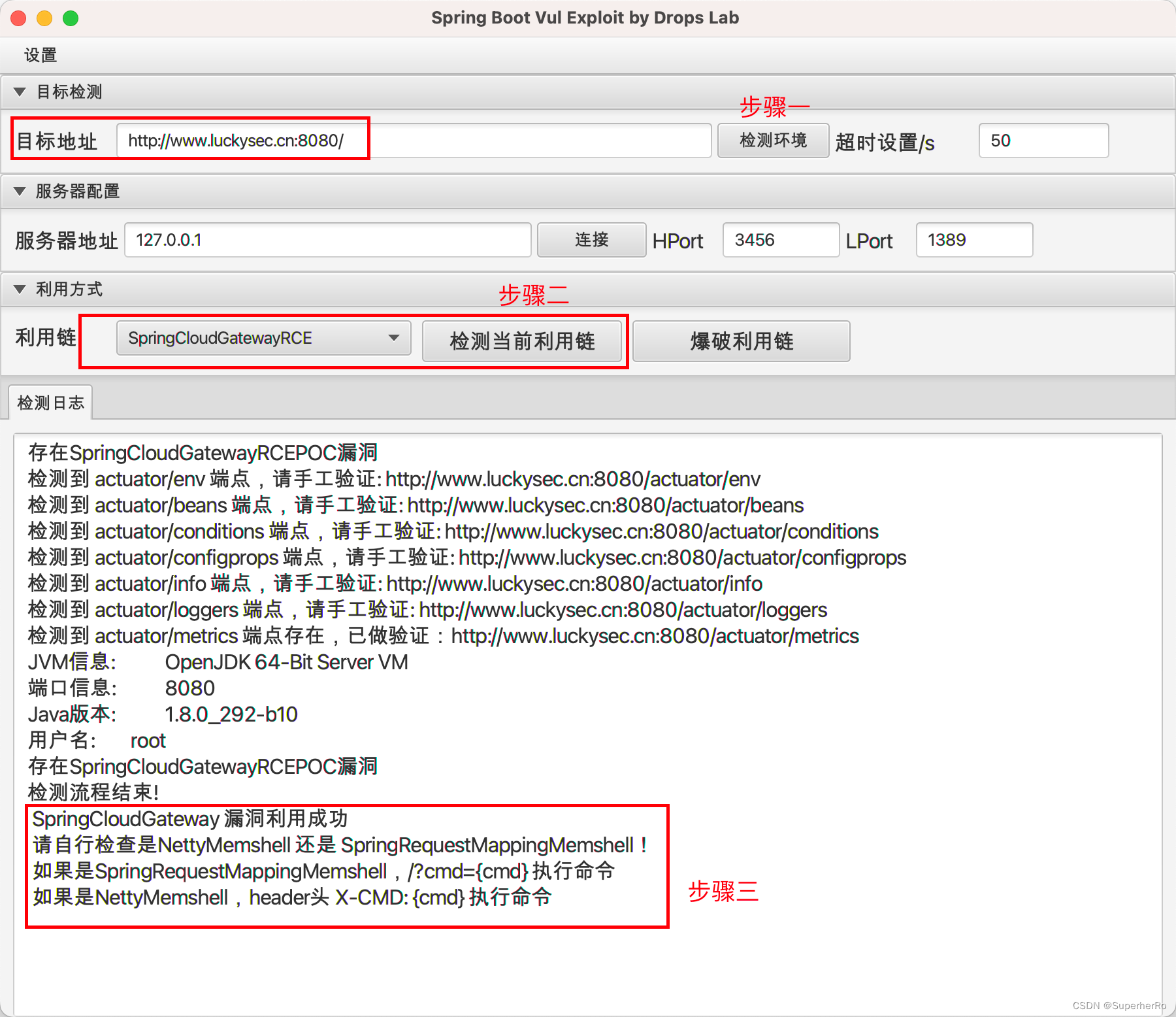Screen dimensions: 1176x1017
Task: Click the actuator/env URL log line
Action: tap(394, 479)
